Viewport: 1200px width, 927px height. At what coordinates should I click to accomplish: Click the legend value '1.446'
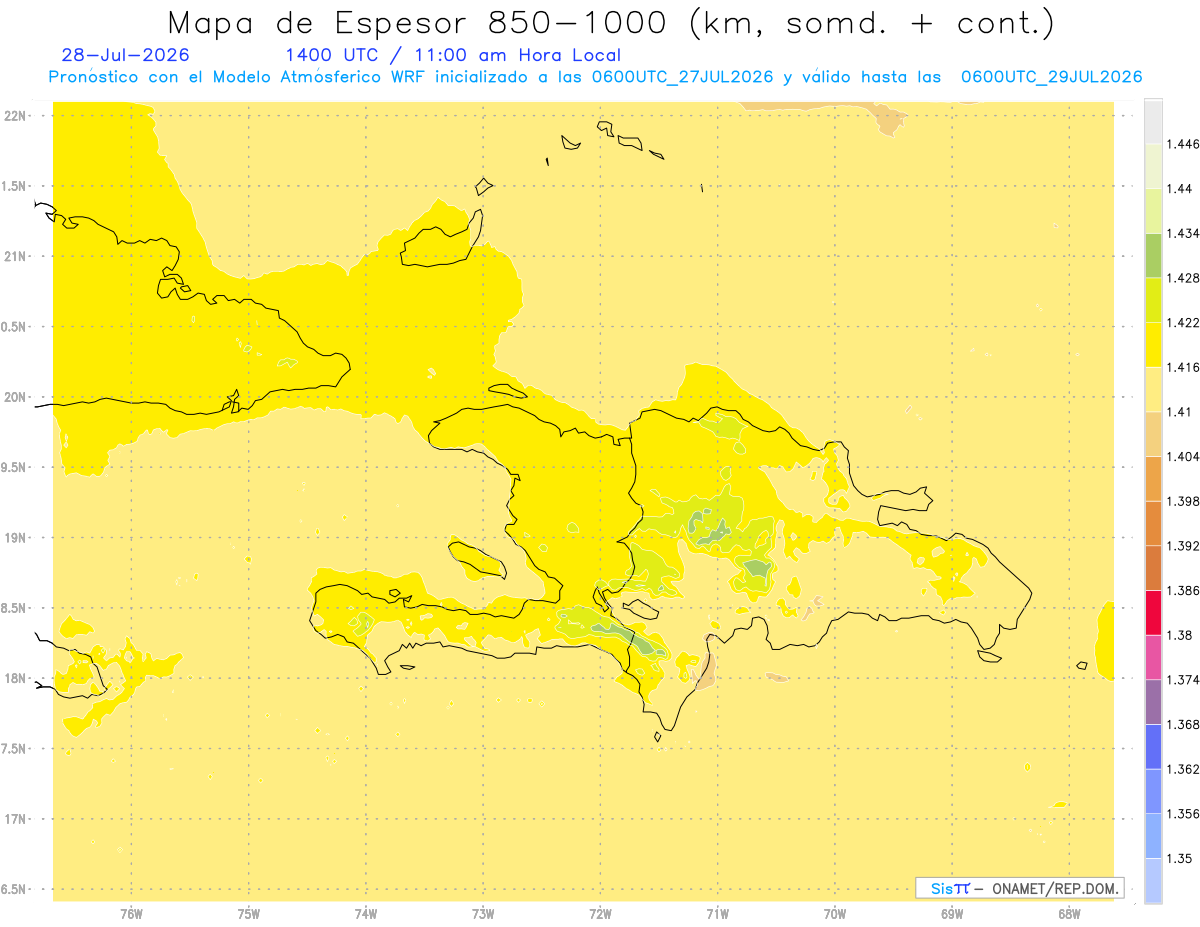(x=1183, y=144)
